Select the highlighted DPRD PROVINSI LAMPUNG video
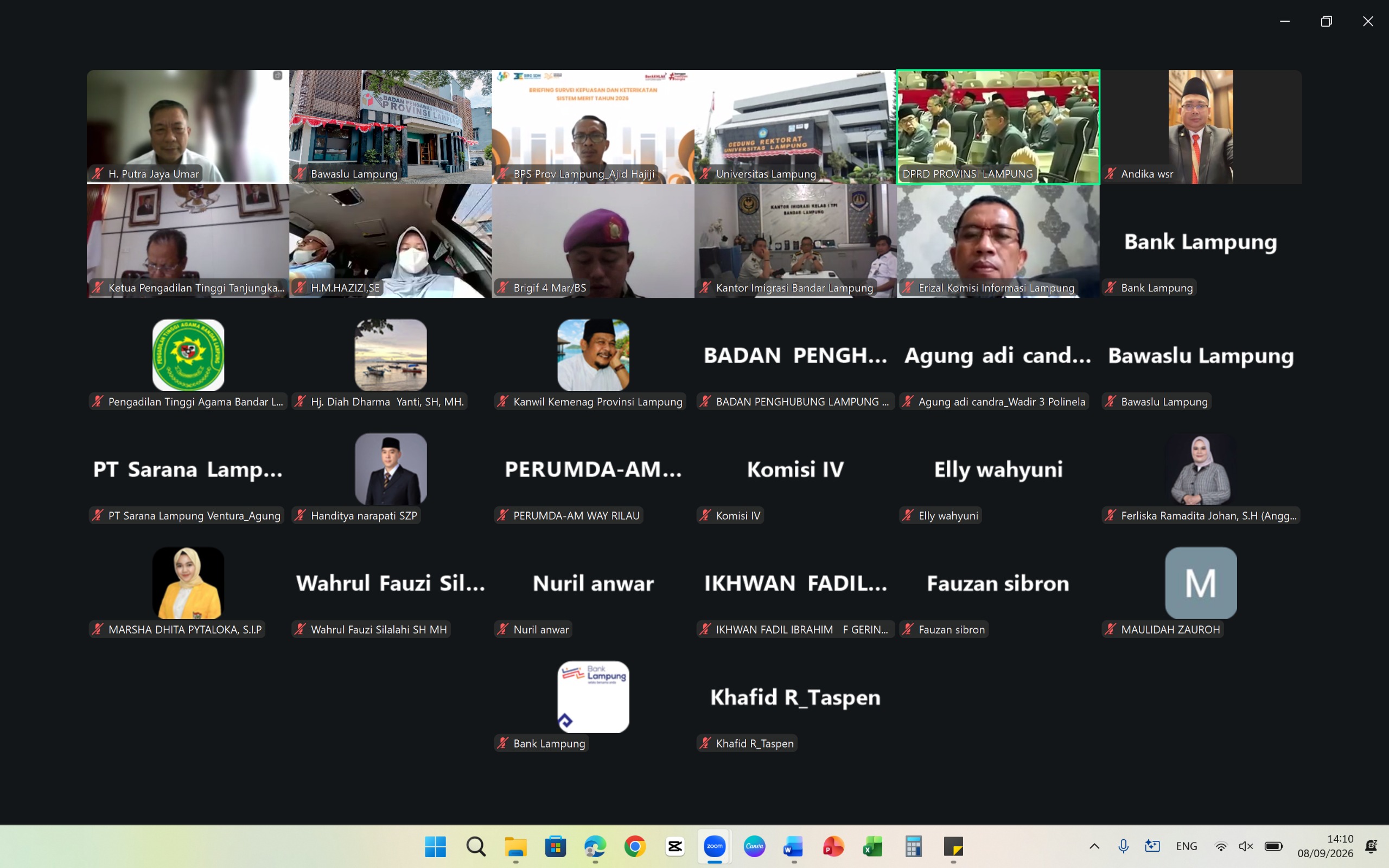Image resolution: width=1389 pixels, height=868 pixels. tap(998, 127)
